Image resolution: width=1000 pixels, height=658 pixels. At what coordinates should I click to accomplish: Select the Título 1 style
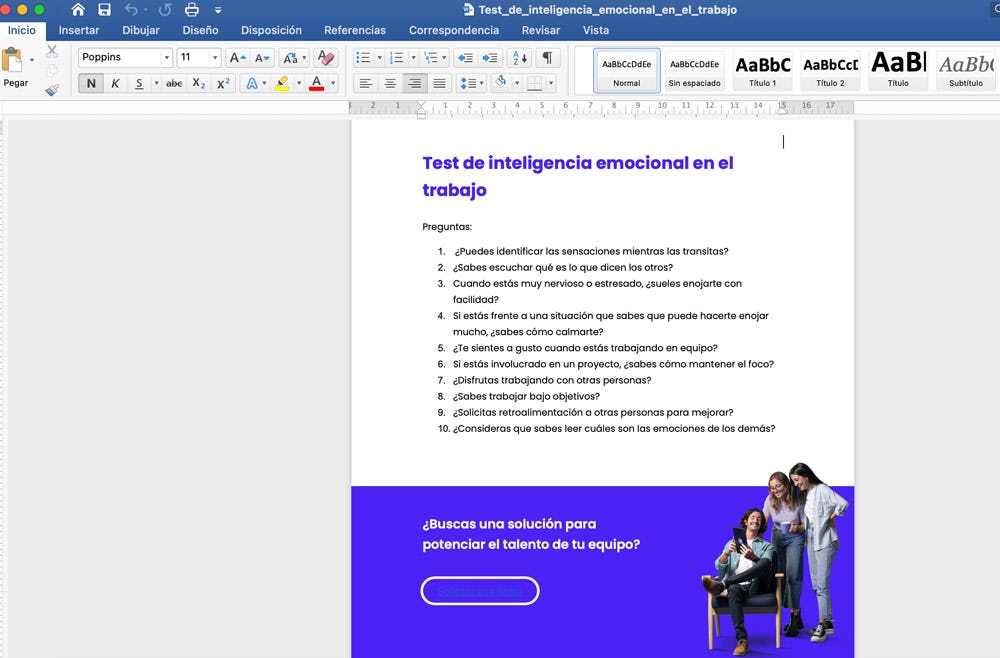(762, 70)
